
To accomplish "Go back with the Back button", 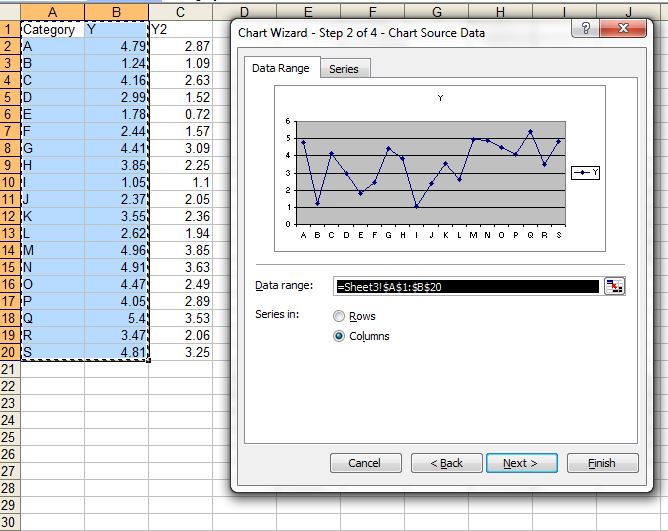I will [x=446, y=463].
